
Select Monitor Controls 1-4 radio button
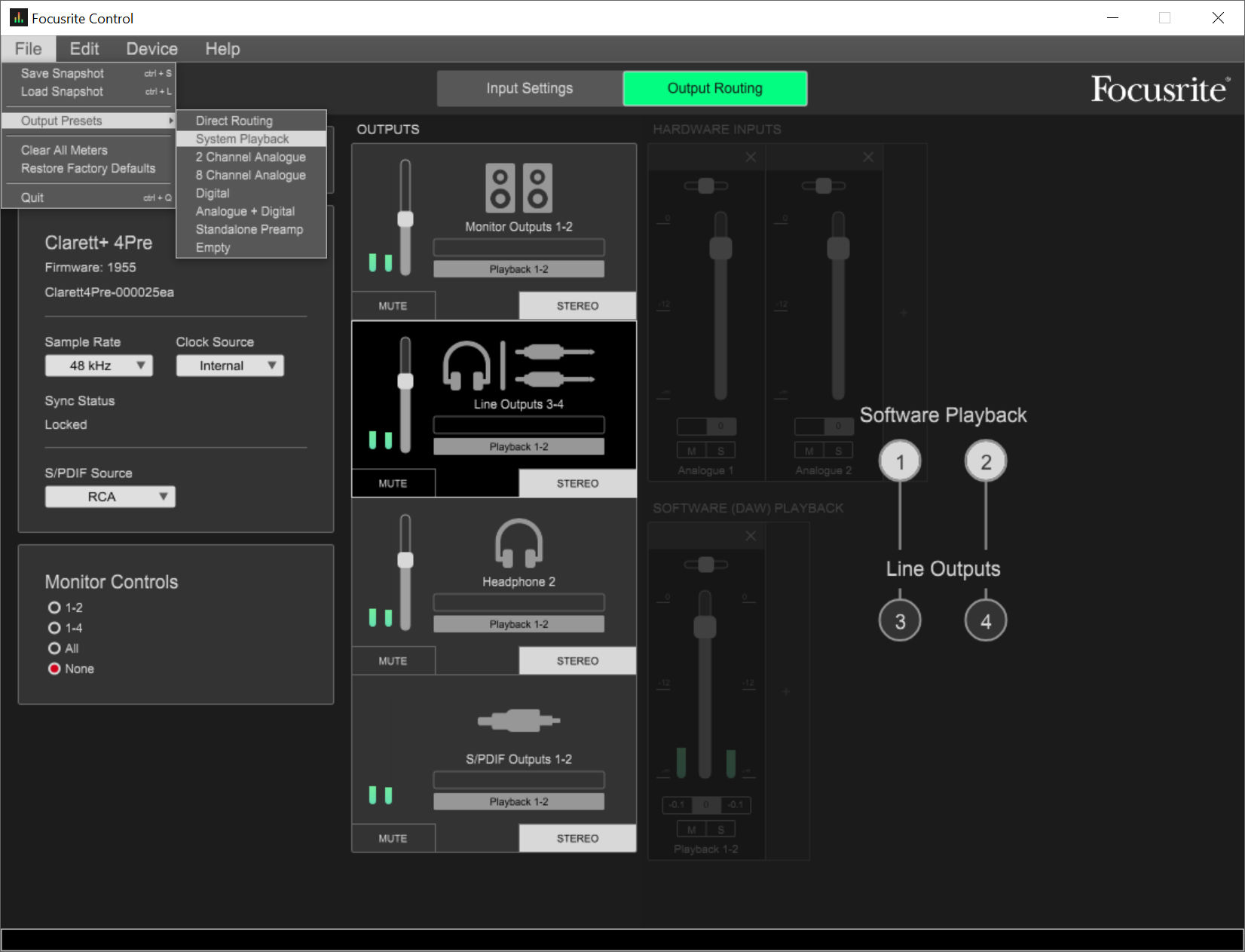pyautogui.click(x=54, y=628)
